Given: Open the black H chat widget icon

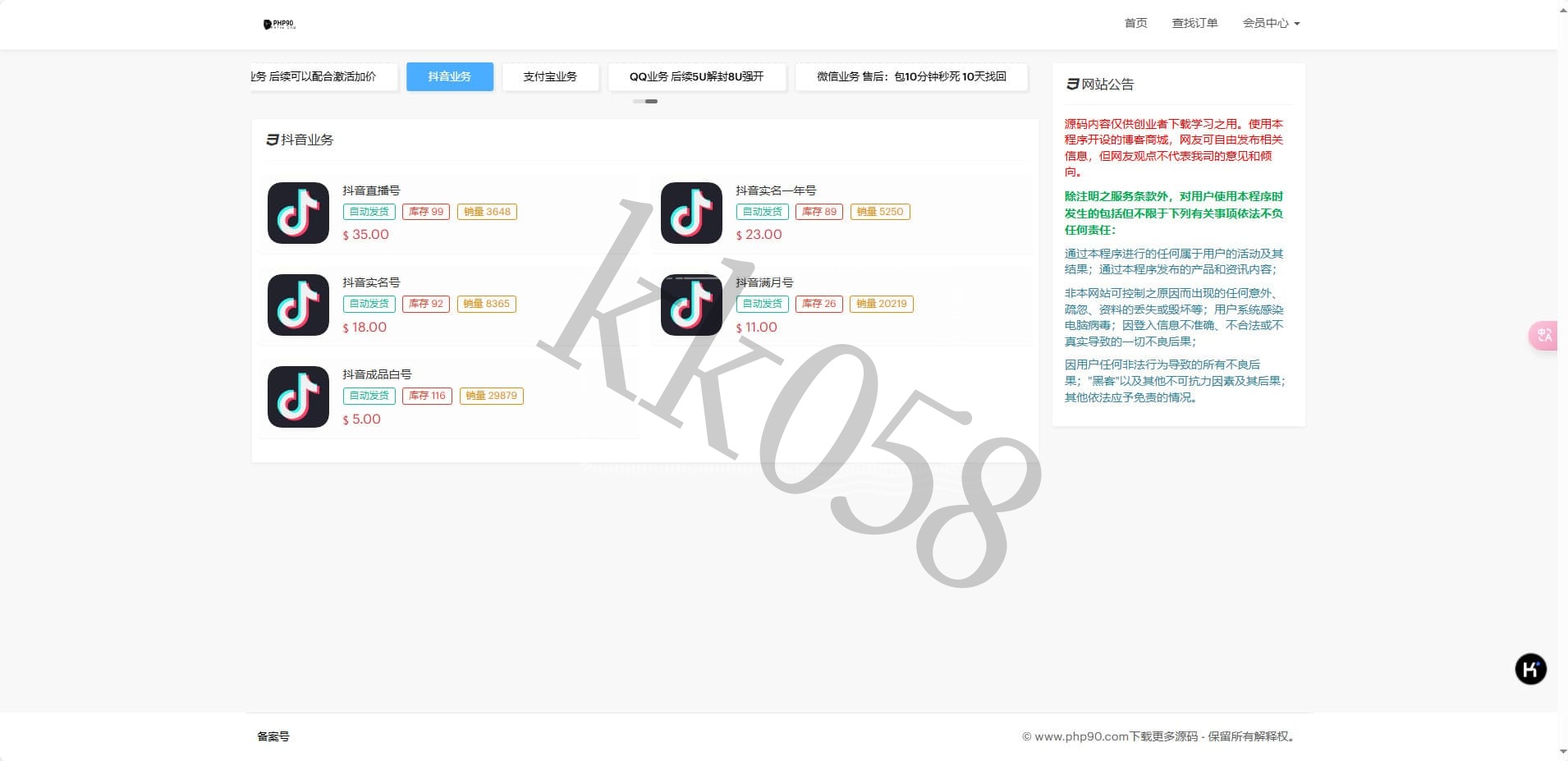Looking at the screenshot, I should coord(1530,669).
